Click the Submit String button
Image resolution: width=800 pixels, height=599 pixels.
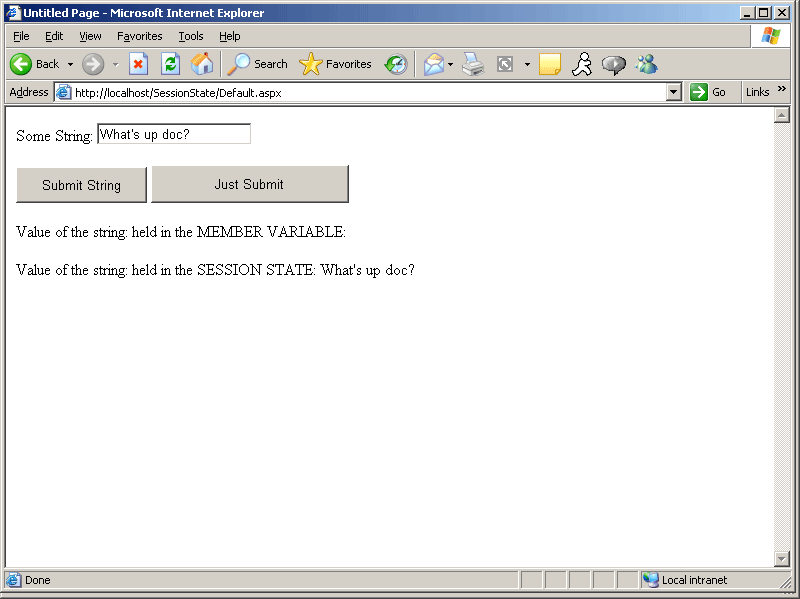pos(81,185)
